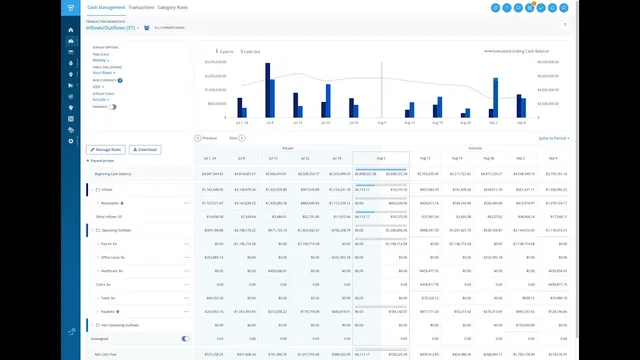Go to the home icon in sidebar
This screenshot has width=640, height=360.
point(71,30)
